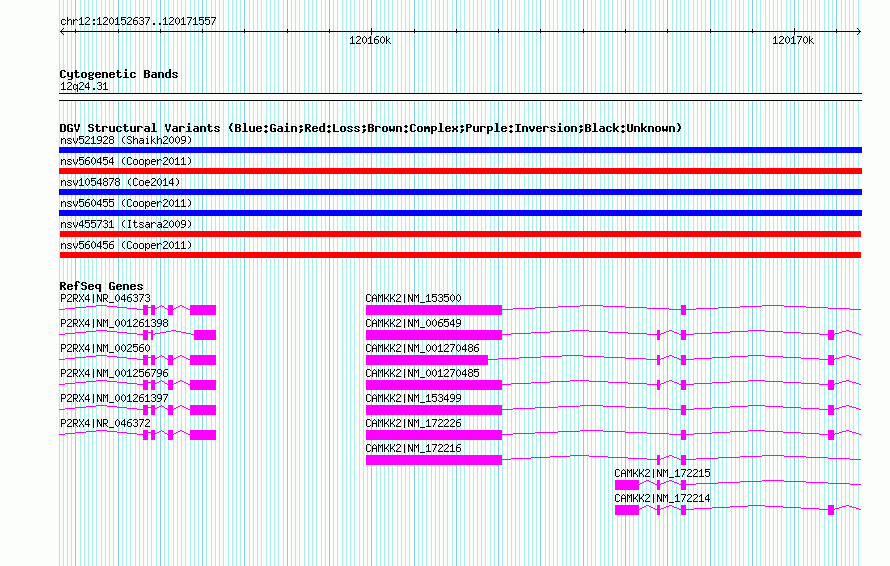The image size is (890, 566).
Task: Select transcript label P2RX4|NM_001256796
Action: (114, 373)
